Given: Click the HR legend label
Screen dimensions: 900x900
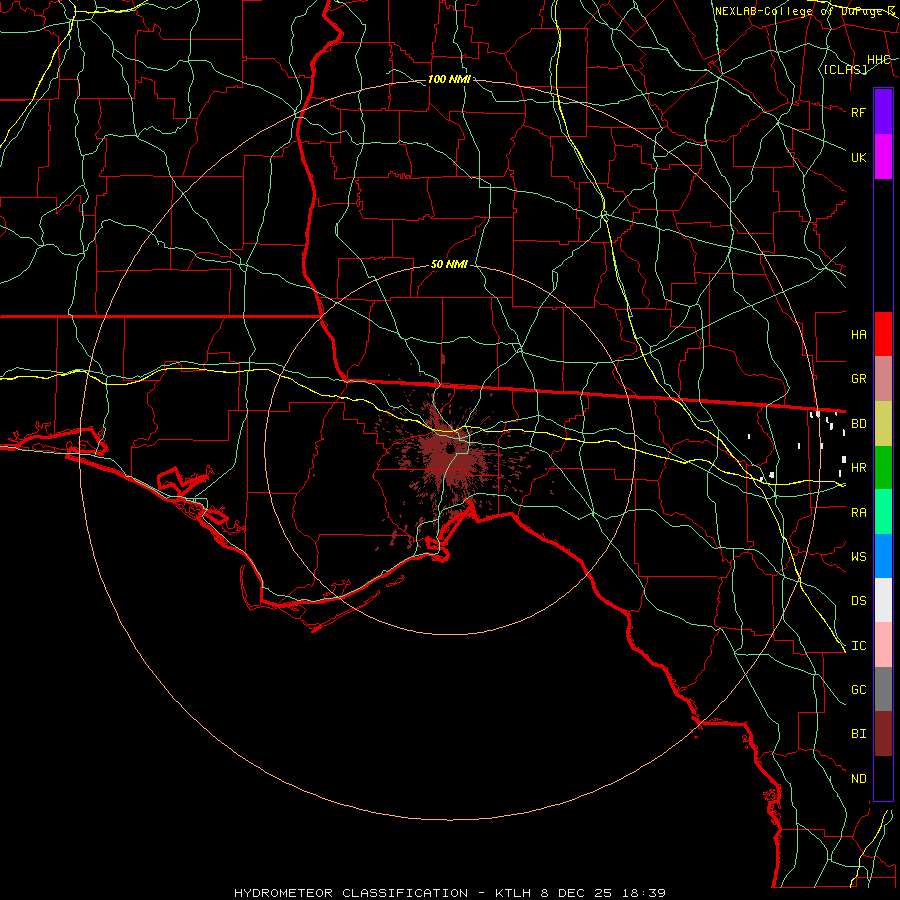Looking at the screenshot, I should tap(858, 468).
